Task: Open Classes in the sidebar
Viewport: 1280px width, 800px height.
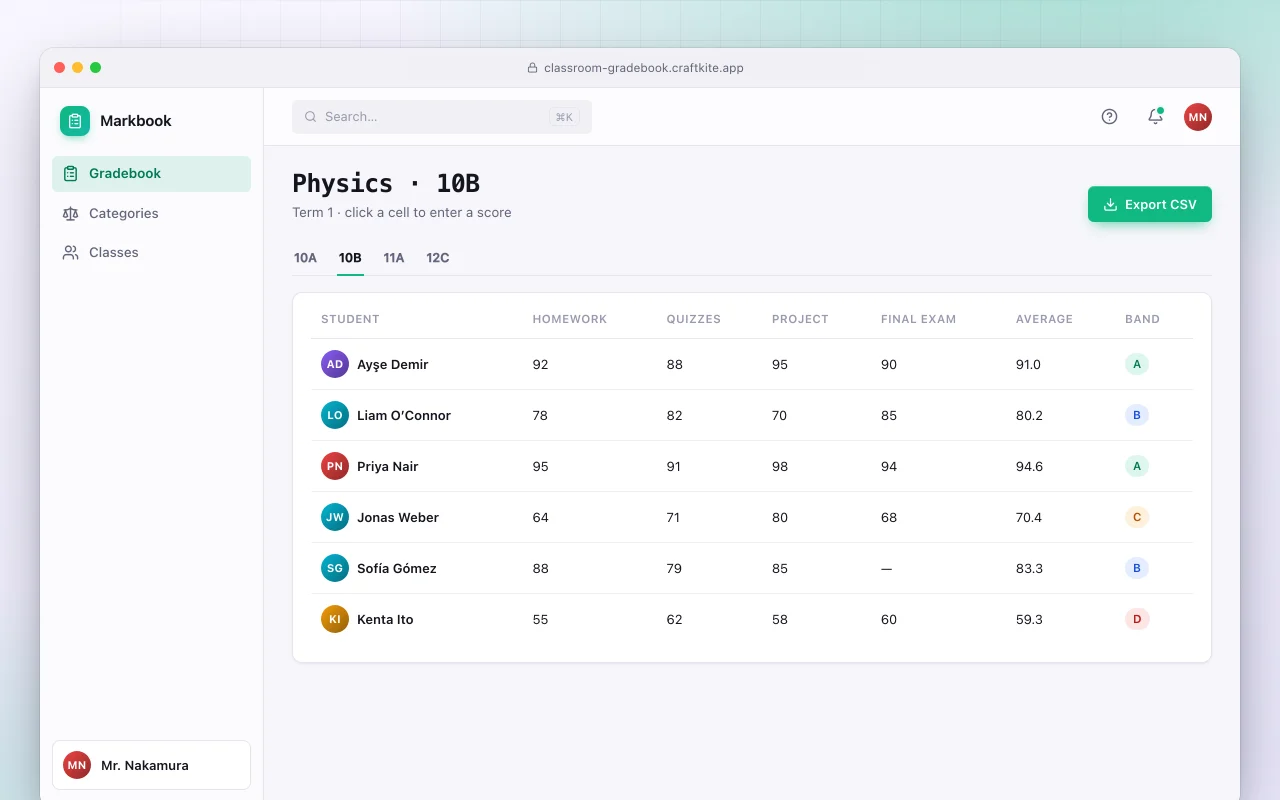Action: (151, 252)
